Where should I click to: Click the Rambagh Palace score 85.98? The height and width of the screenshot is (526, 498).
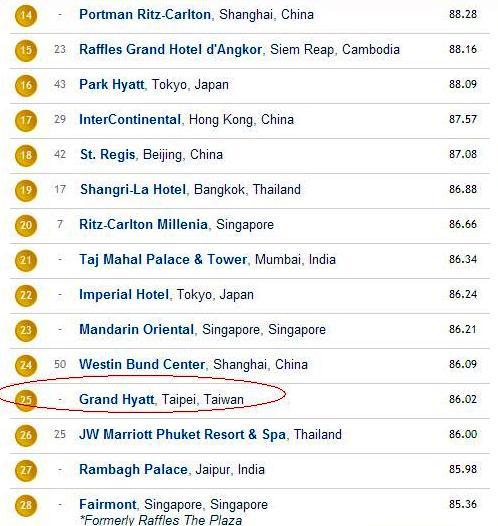463,469
